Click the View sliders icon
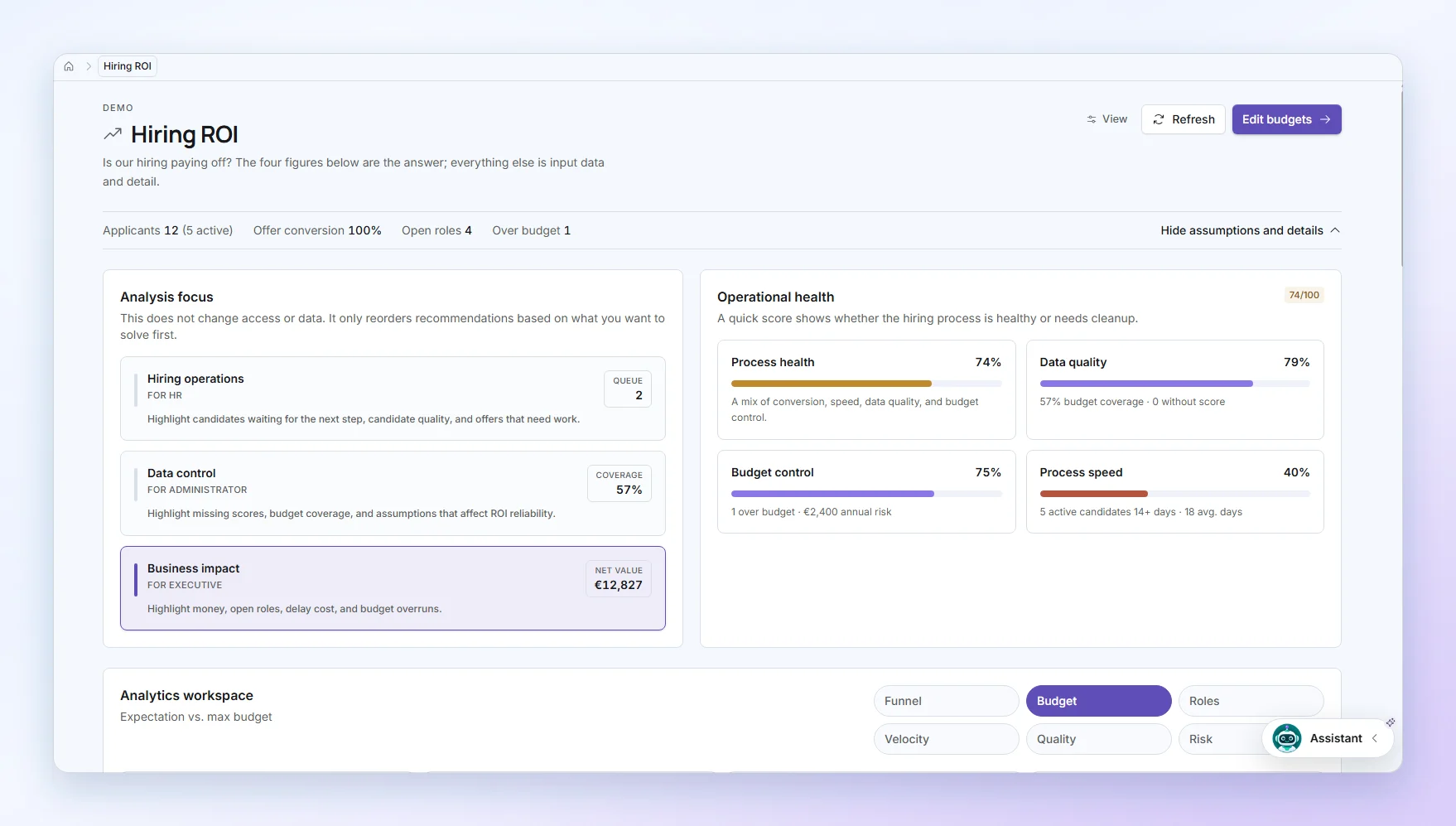 1092,119
